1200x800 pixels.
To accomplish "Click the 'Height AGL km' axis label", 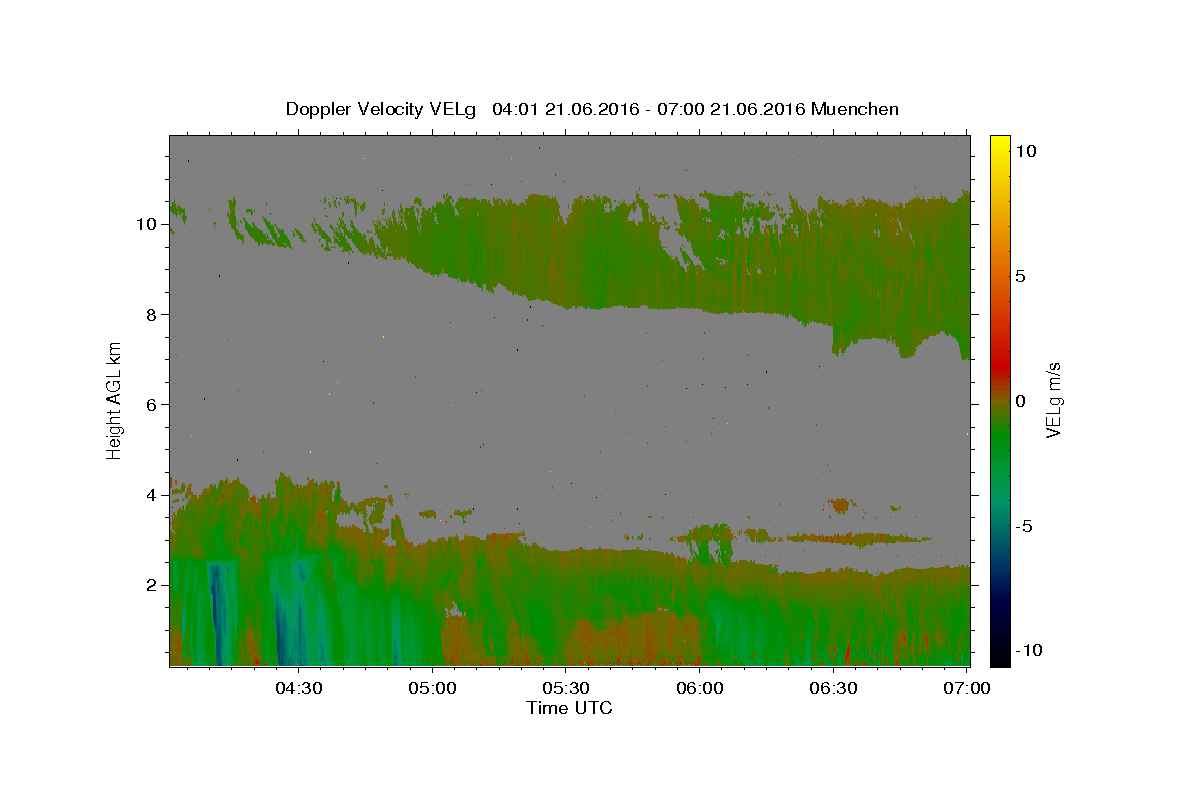I will (115, 399).
